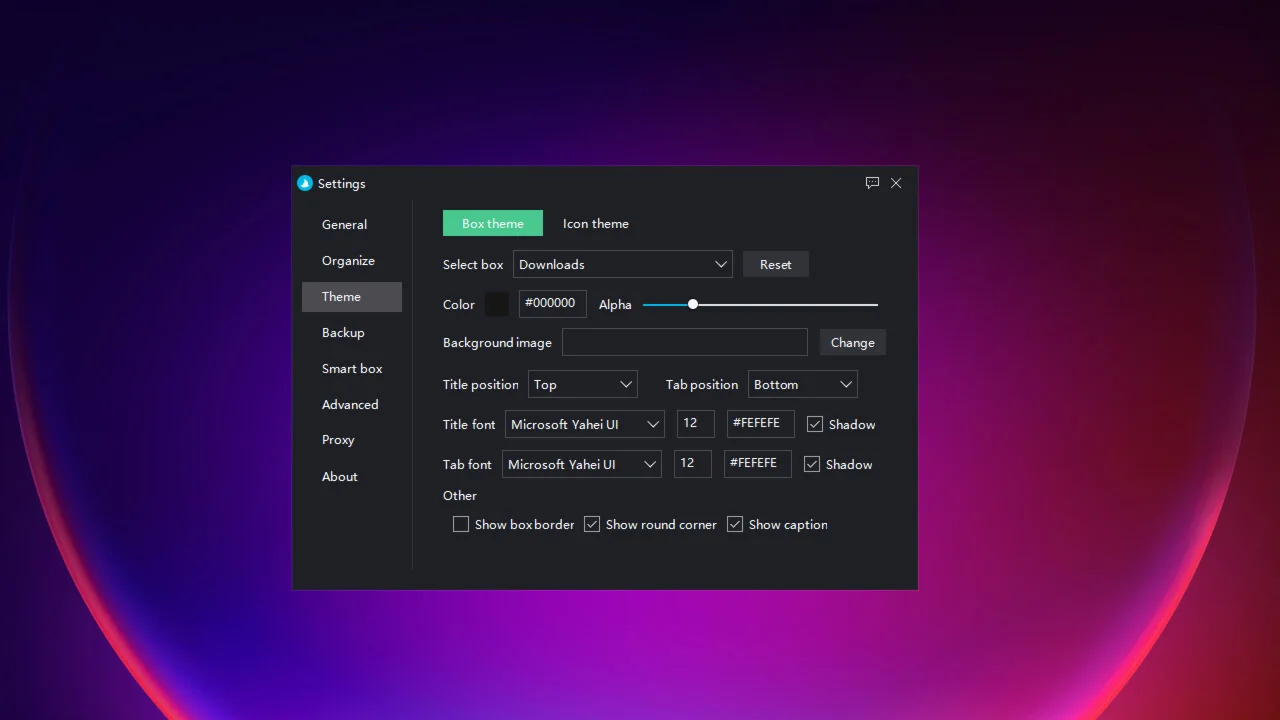This screenshot has height=720, width=1280.
Task: Click the black Color swatch
Action: [x=497, y=304]
